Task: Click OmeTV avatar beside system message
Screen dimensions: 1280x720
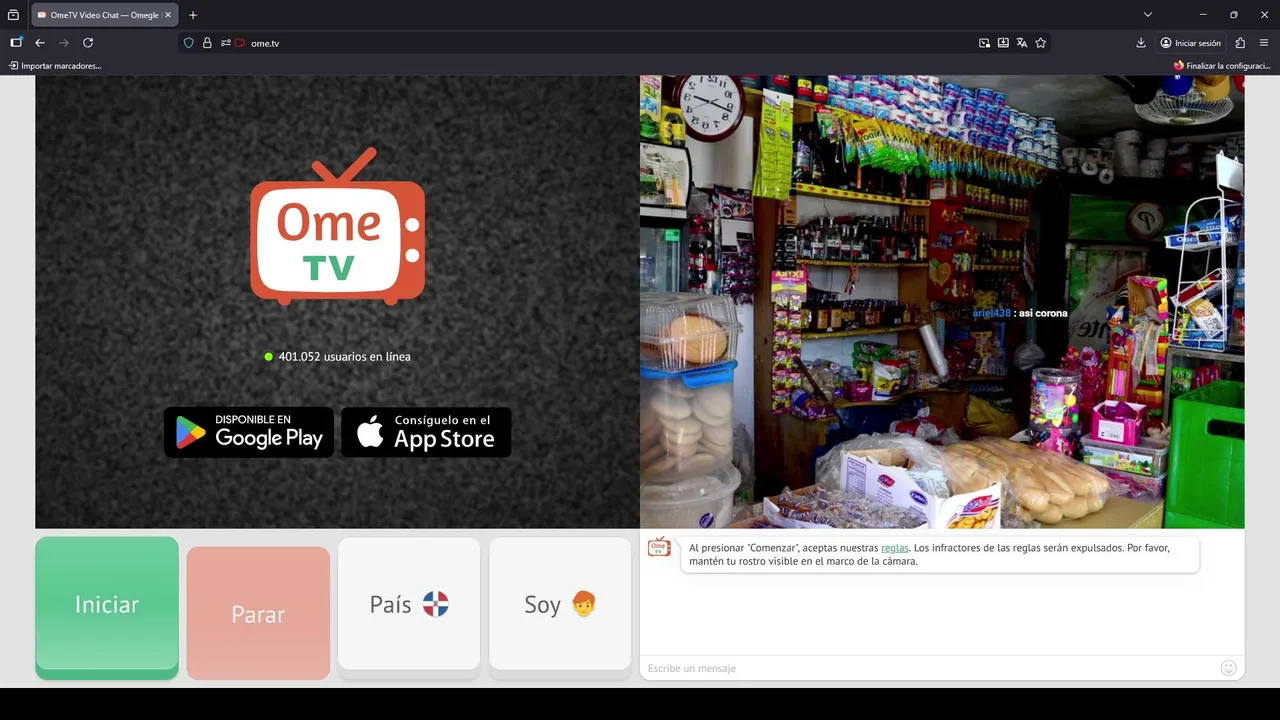Action: (x=659, y=546)
